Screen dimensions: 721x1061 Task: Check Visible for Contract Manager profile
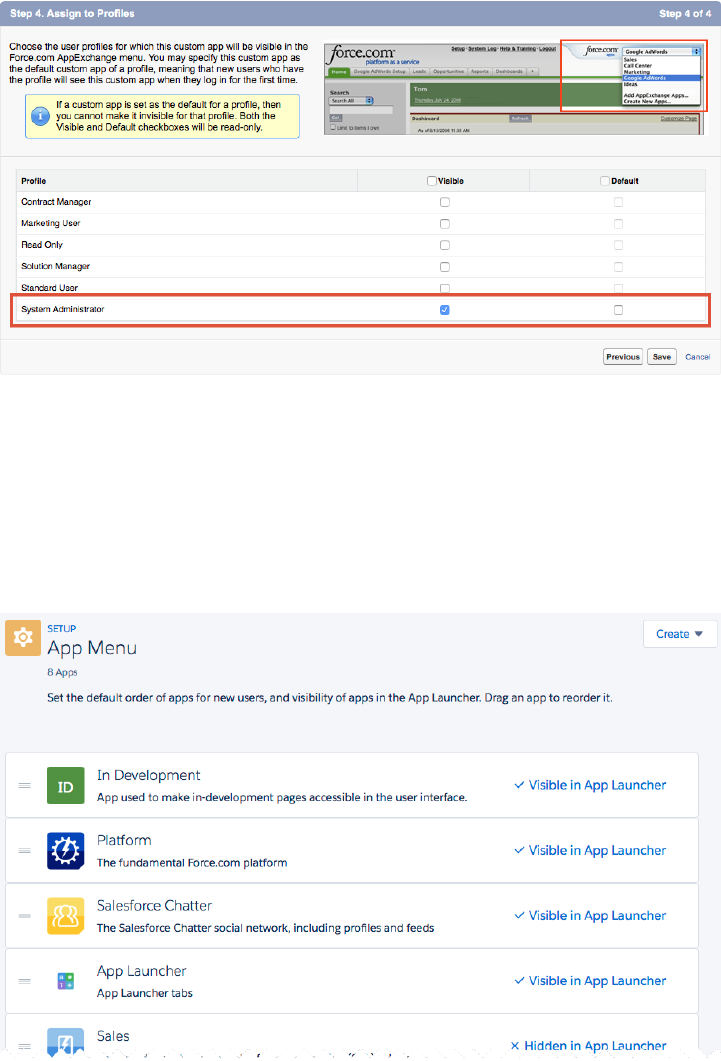(x=444, y=202)
